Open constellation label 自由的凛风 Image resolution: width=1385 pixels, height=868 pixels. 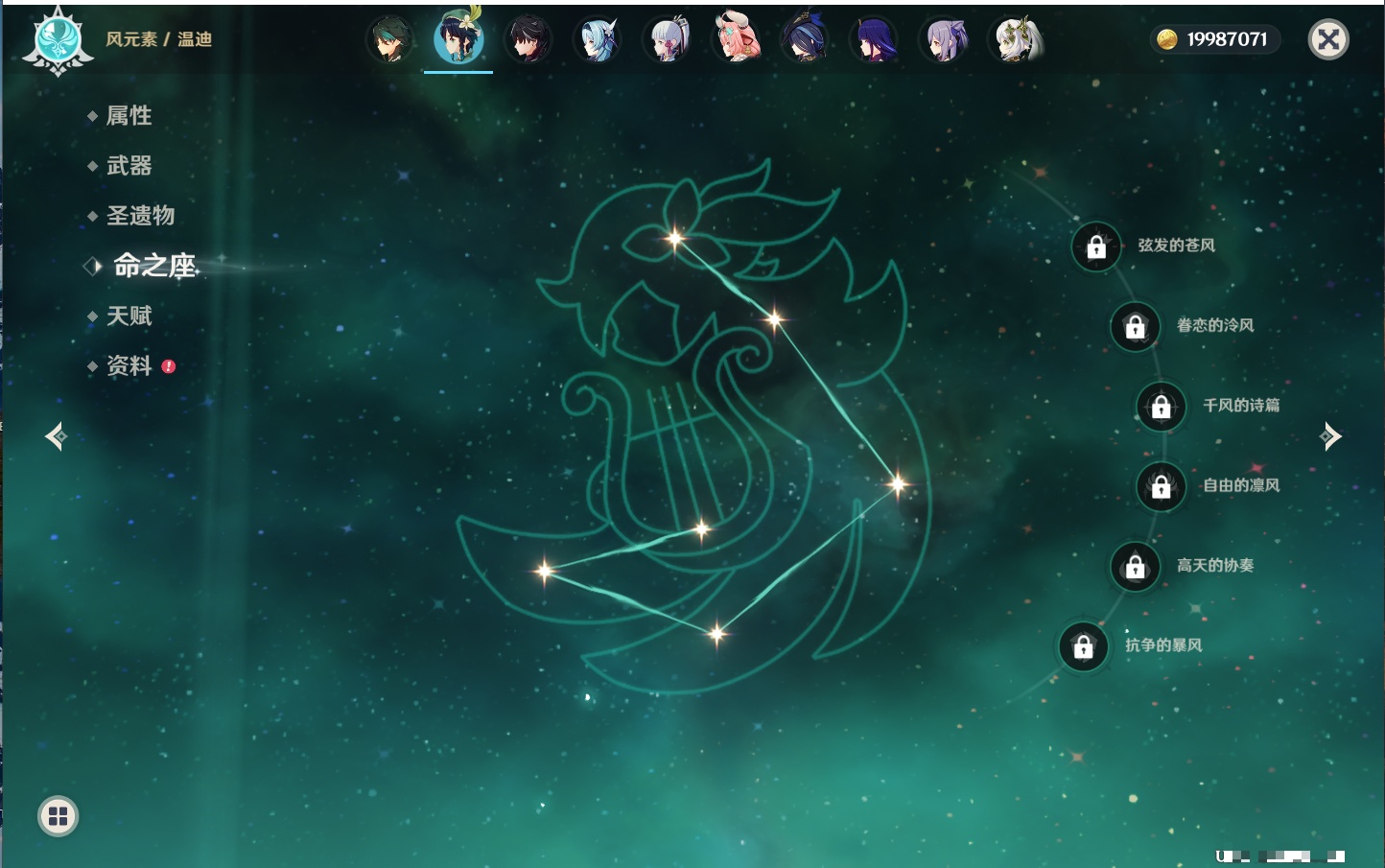coord(1241,485)
